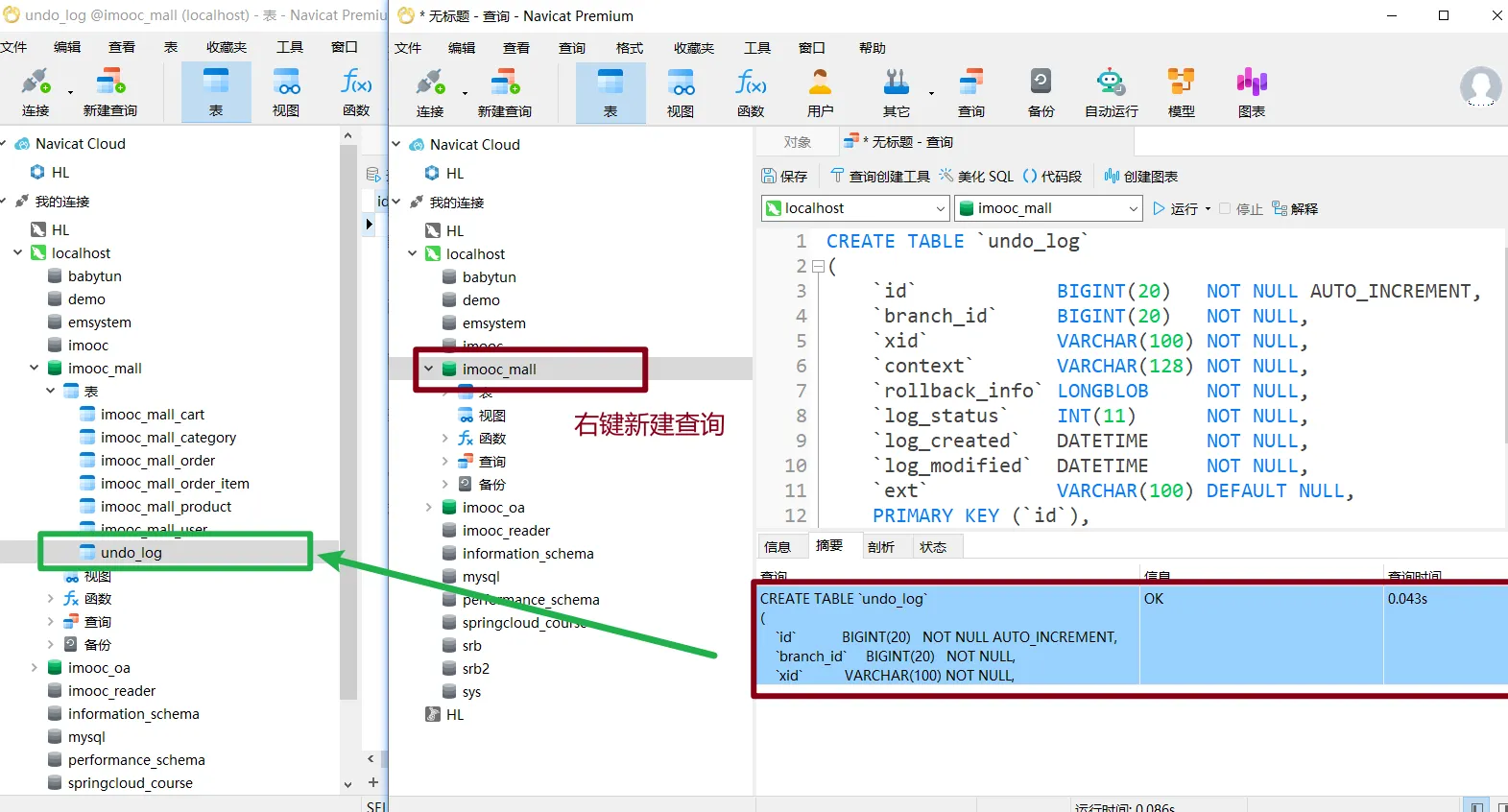Click 新建查询 icon in the left Navicat window

coord(110,83)
